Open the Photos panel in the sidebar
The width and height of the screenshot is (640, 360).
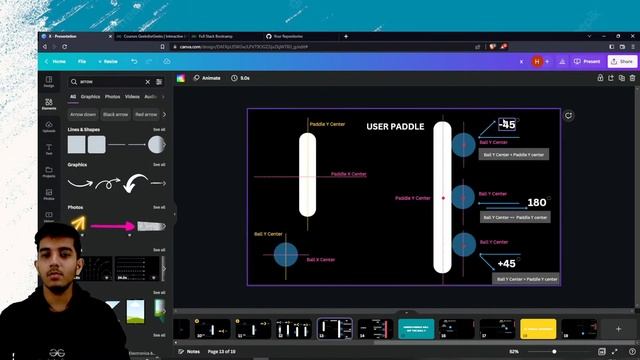(49, 194)
